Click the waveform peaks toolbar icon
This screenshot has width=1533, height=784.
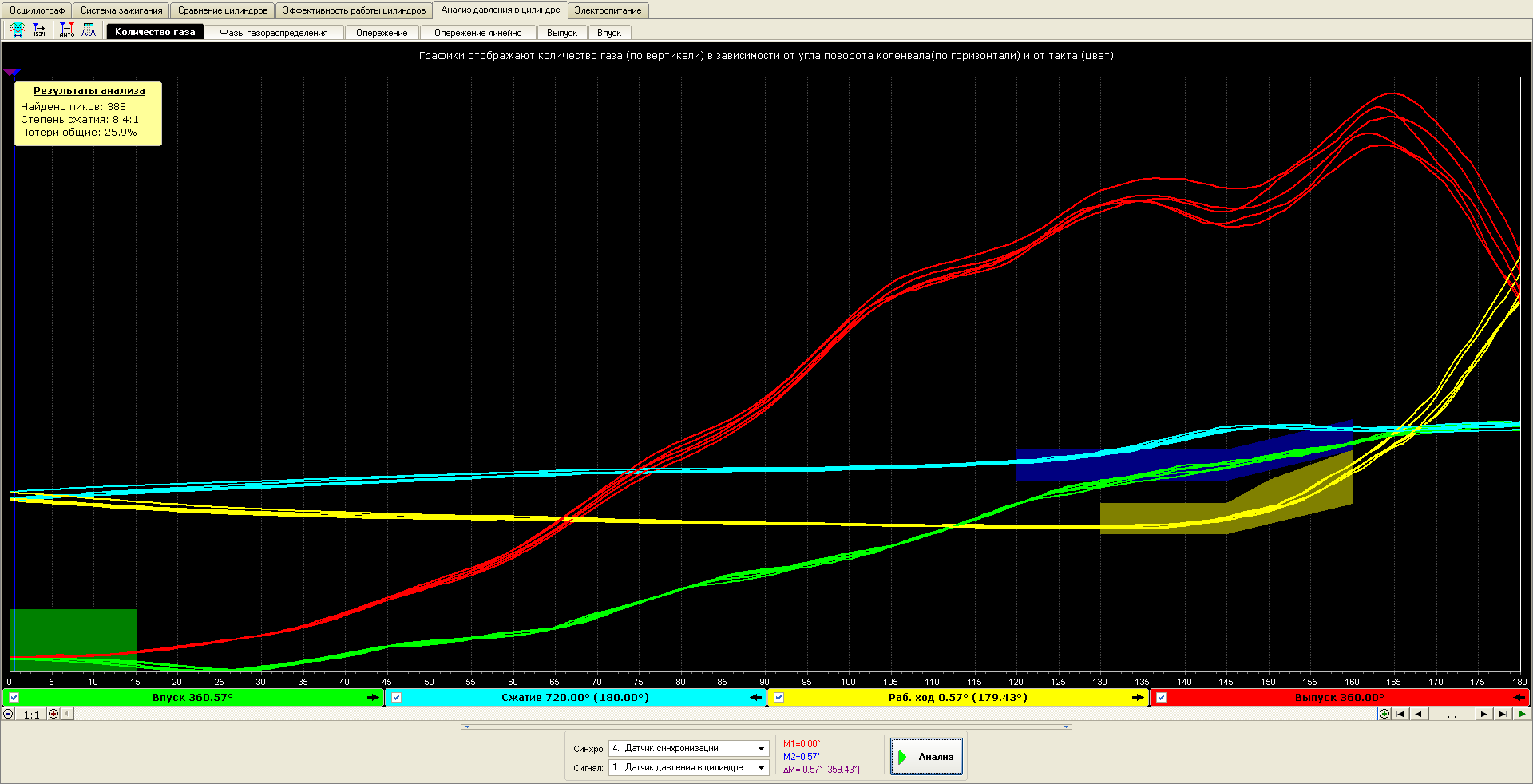pyautogui.click(x=89, y=30)
